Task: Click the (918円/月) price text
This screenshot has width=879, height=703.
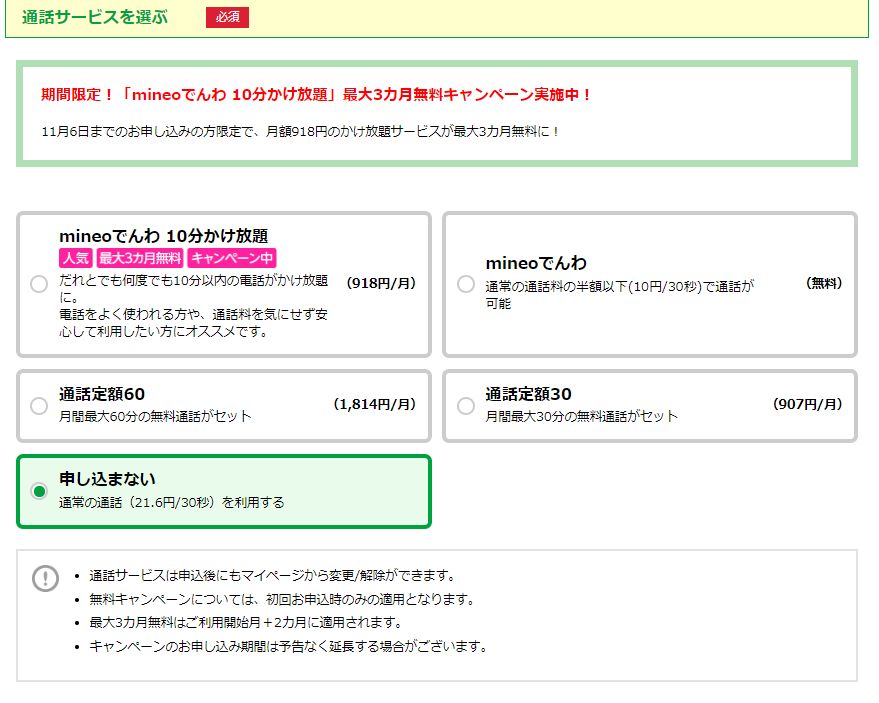Action: pos(381,283)
